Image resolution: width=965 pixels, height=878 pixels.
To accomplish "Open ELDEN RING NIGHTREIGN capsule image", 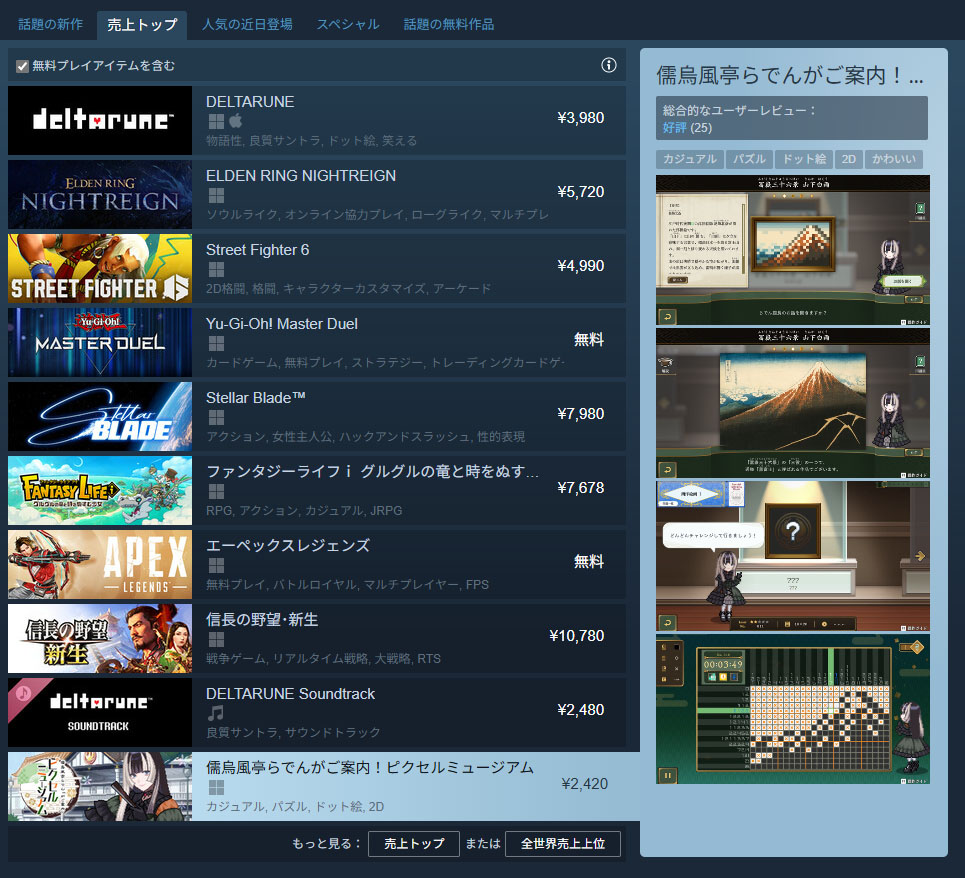I will pyautogui.click(x=100, y=194).
